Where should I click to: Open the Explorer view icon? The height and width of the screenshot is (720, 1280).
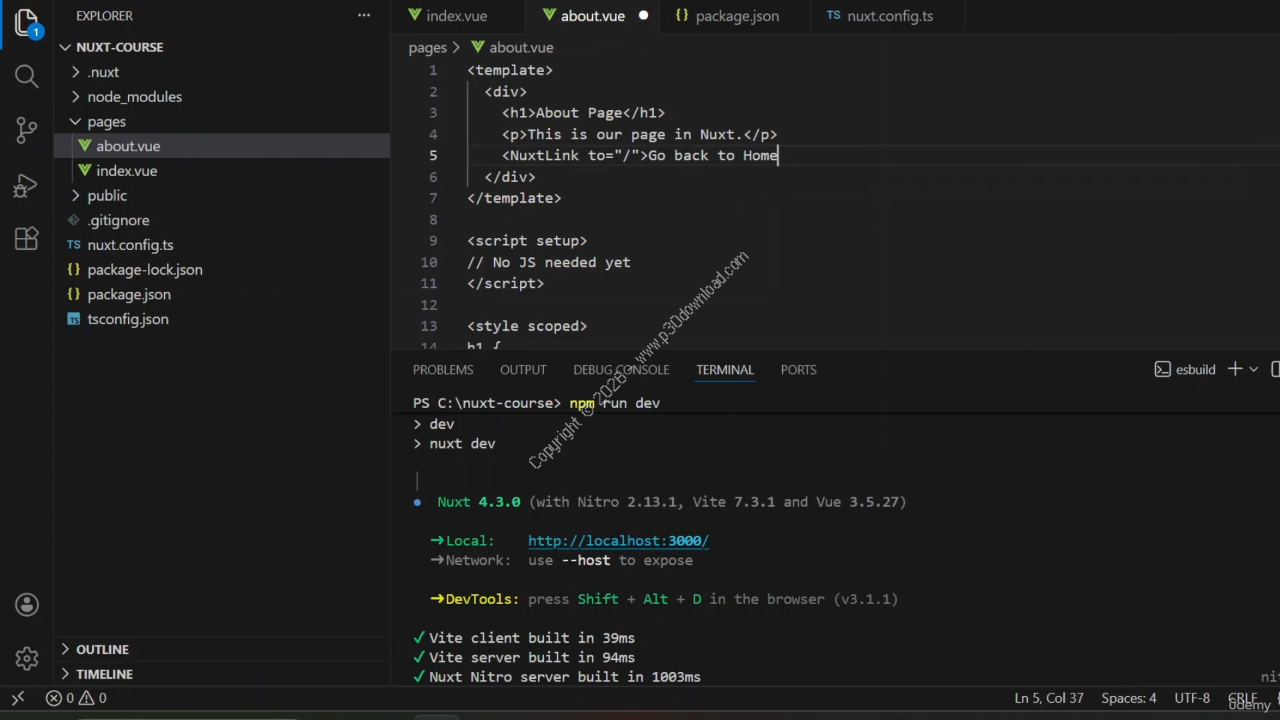(x=27, y=22)
